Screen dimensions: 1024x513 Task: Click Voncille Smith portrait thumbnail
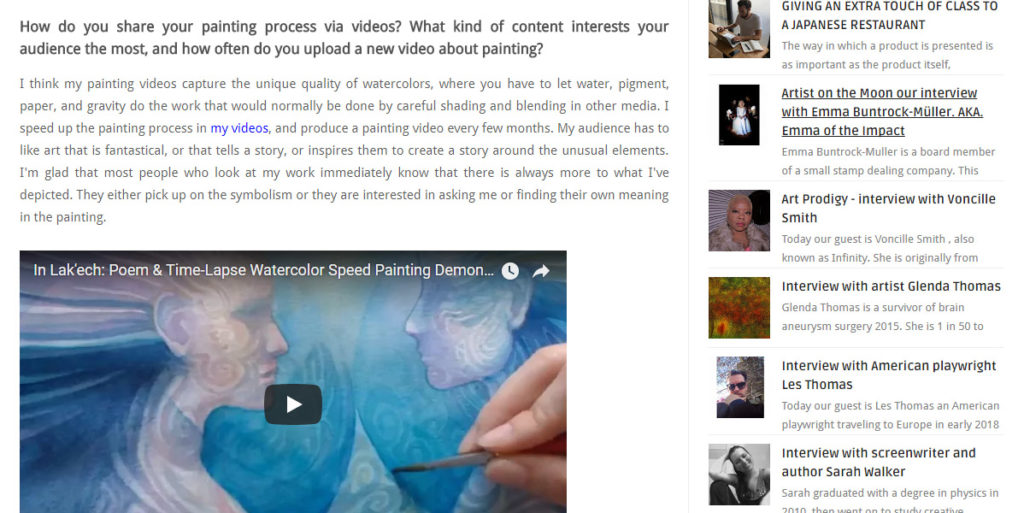[x=739, y=221]
